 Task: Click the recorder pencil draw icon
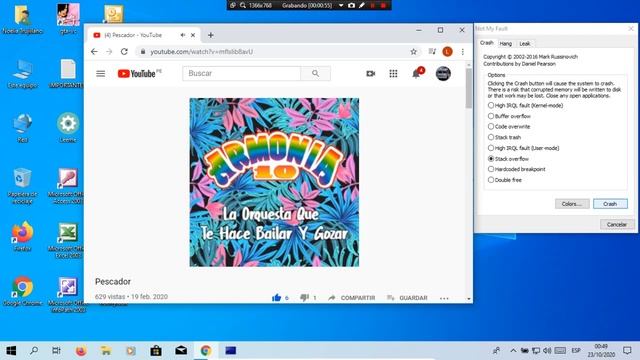click(x=362, y=5)
